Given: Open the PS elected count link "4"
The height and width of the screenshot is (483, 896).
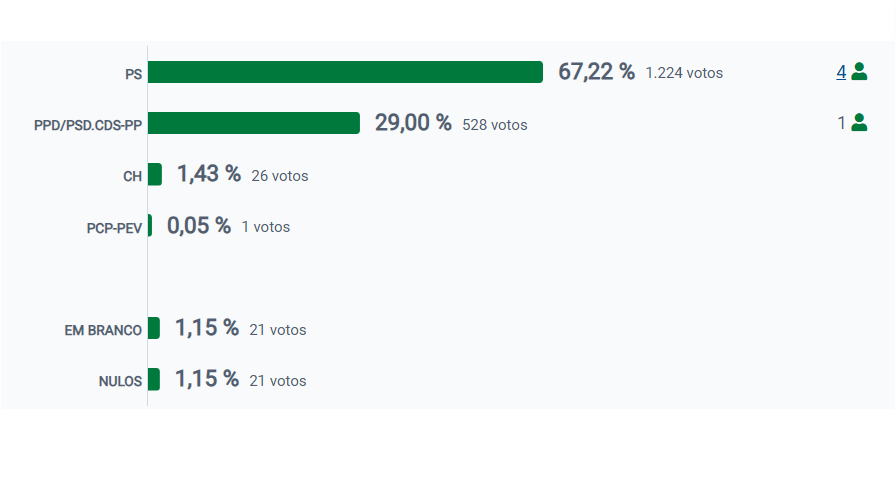Looking at the screenshot, I should pos(841,72).
